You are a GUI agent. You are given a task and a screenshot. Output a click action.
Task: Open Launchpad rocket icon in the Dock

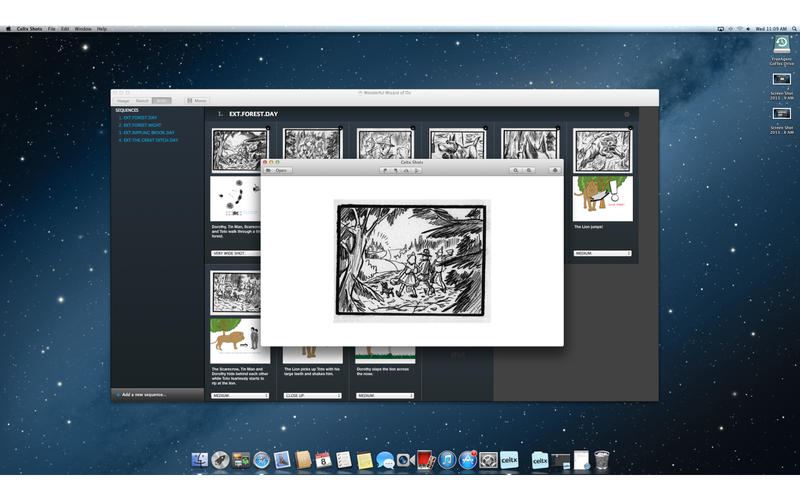click(x=220, y=460)
